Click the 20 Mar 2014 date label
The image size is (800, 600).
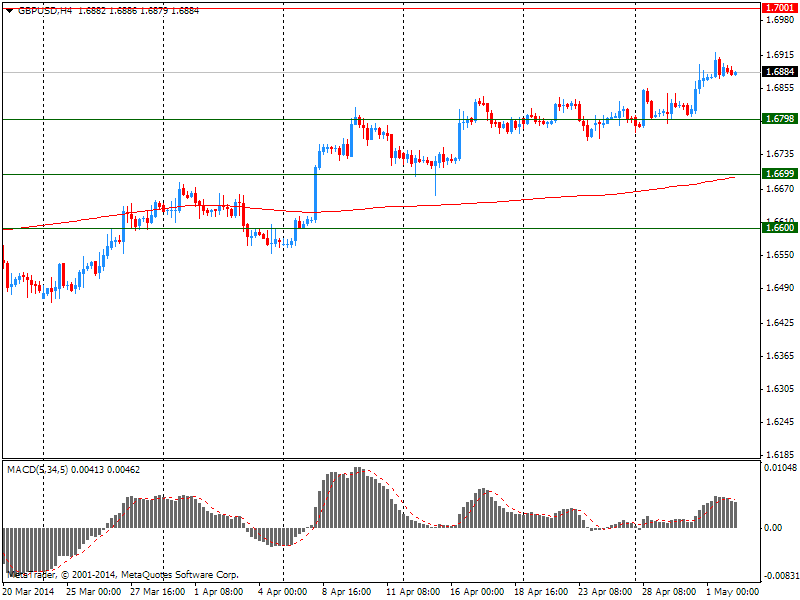[x=29, y=592]
